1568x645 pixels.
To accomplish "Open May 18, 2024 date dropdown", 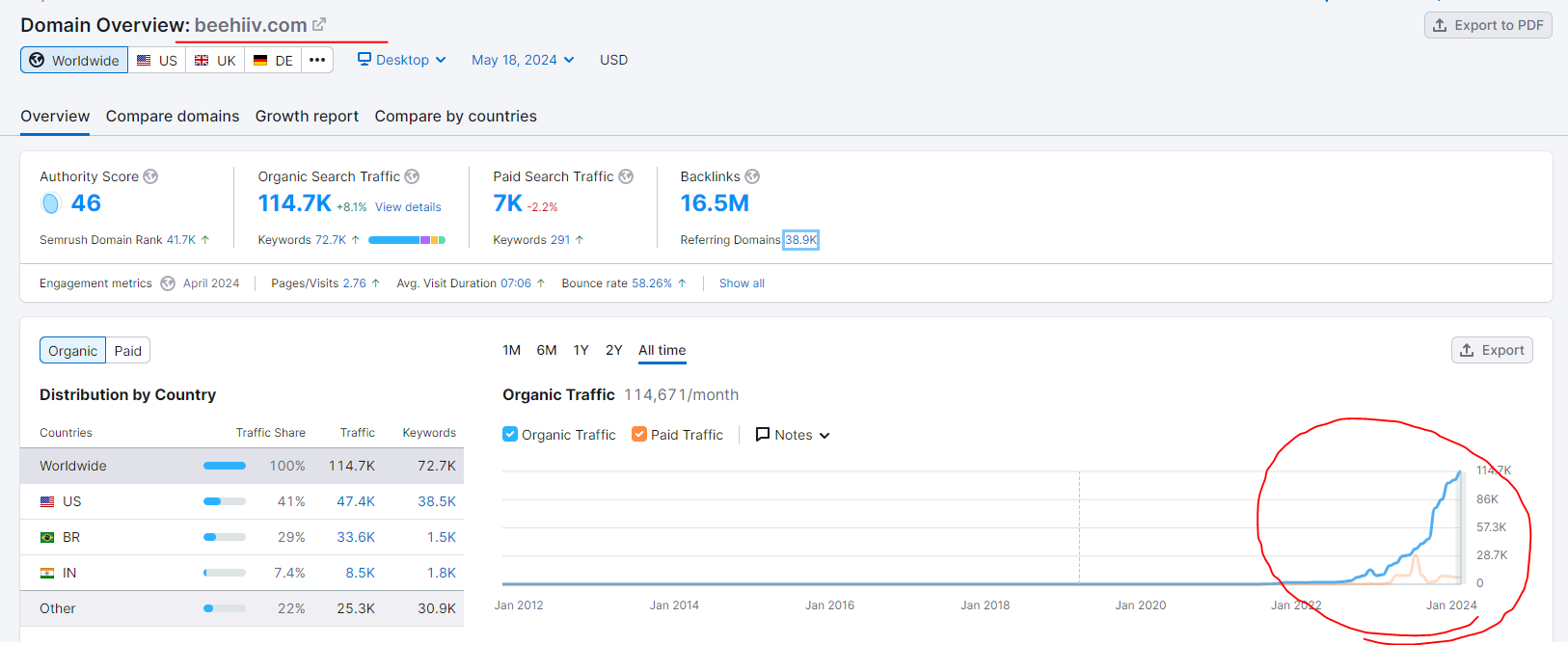I will pyautogui.click(x=523, y=60).
